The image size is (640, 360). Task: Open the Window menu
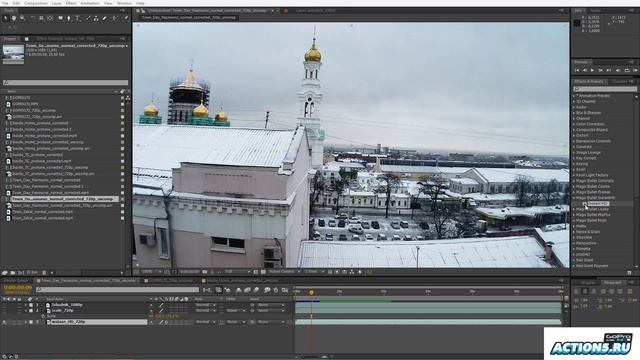point(124,3)
